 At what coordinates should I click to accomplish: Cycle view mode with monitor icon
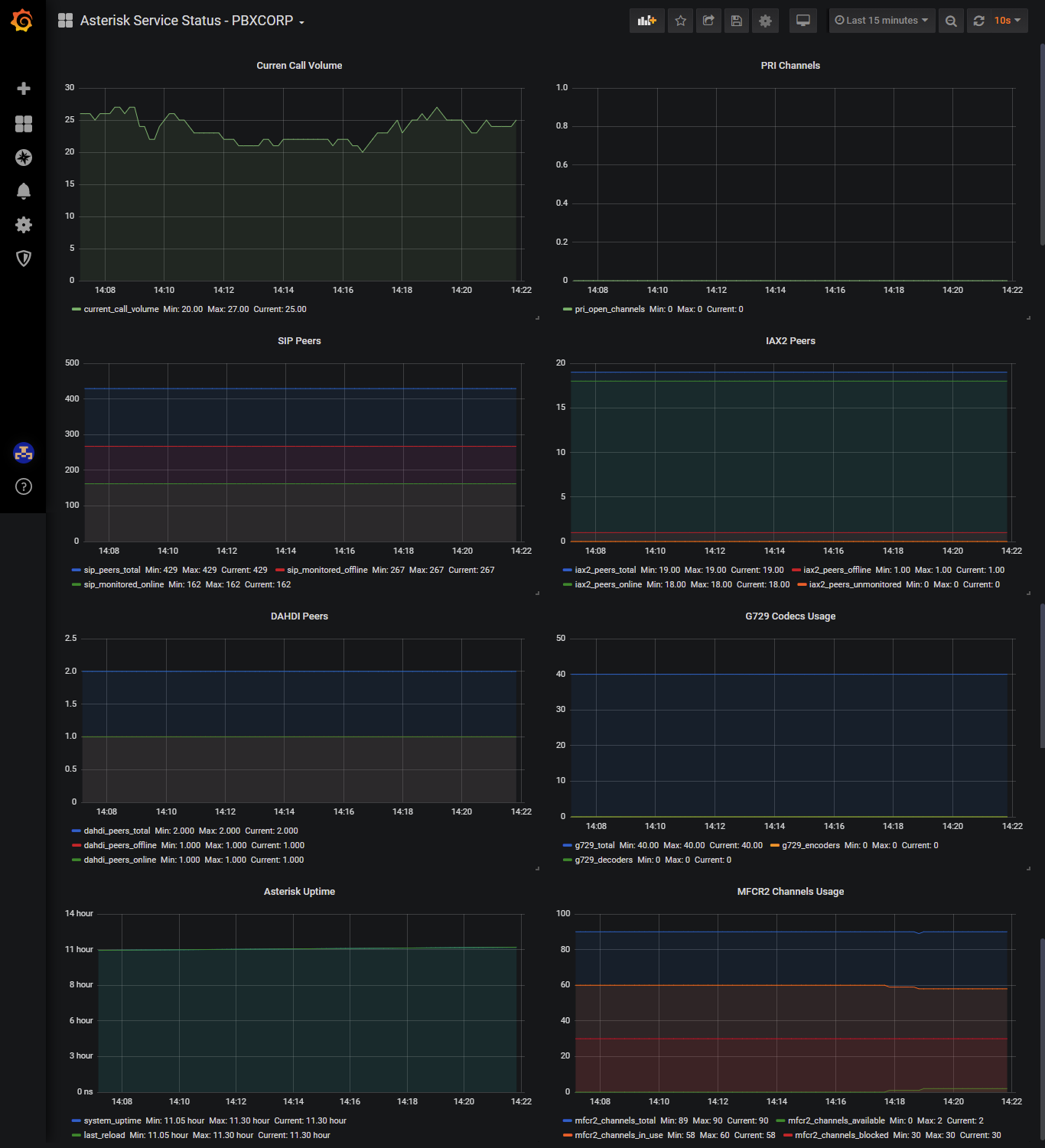click(803, 21)
